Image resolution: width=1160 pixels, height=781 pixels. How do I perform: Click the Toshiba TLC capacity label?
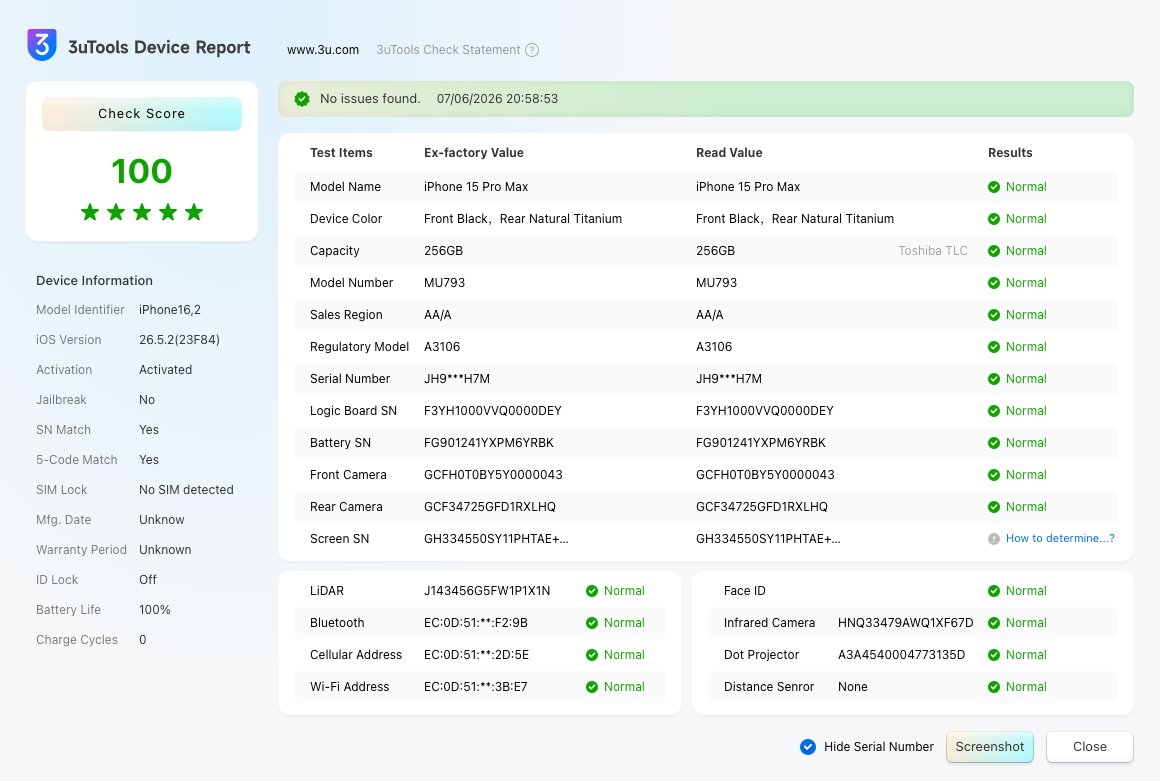[933, 251]
